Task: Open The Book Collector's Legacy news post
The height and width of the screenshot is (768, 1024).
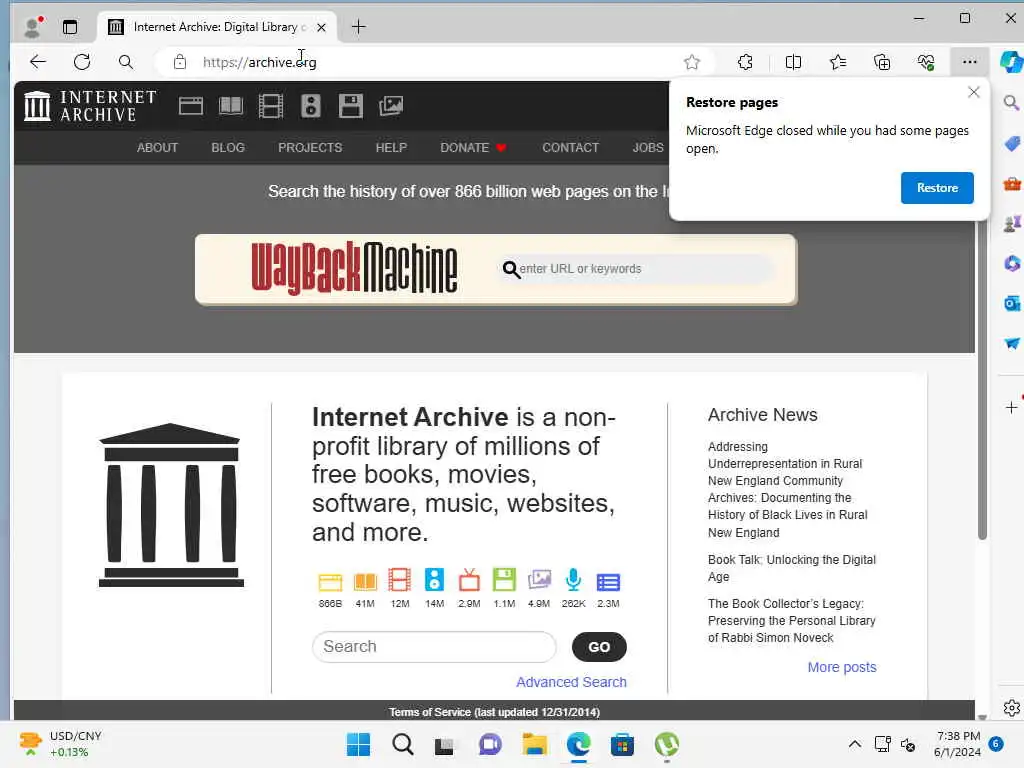Action: tap(792, 620)
